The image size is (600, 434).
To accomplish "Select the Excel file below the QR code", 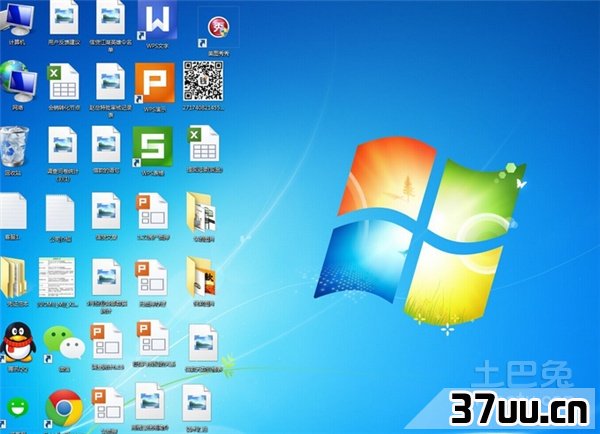I will click(x=204, y=144).
